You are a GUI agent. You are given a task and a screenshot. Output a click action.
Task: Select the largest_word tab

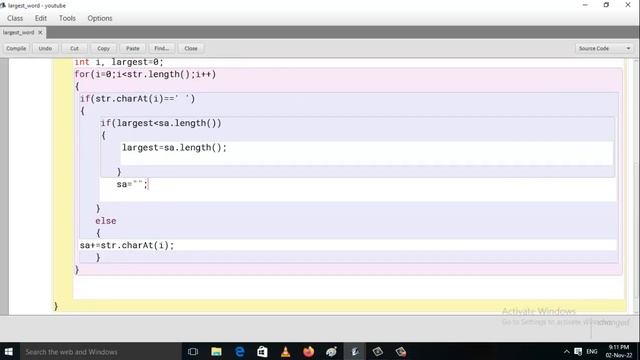[18, 33]
